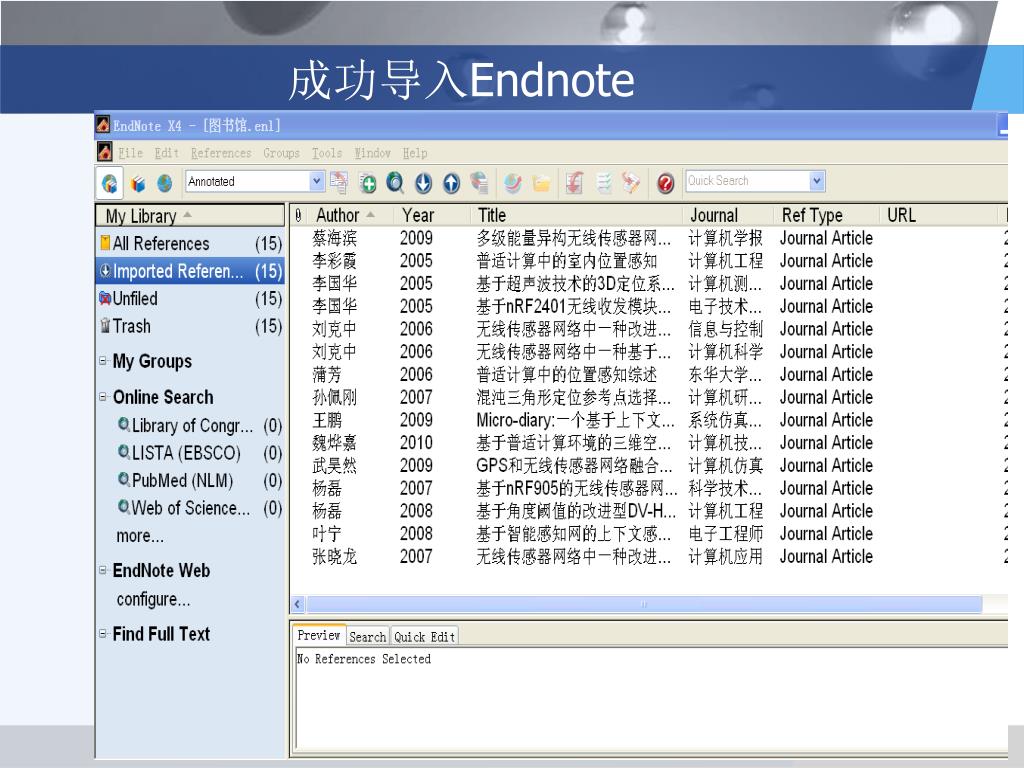Select the Trash group

(x=190, y=326)
